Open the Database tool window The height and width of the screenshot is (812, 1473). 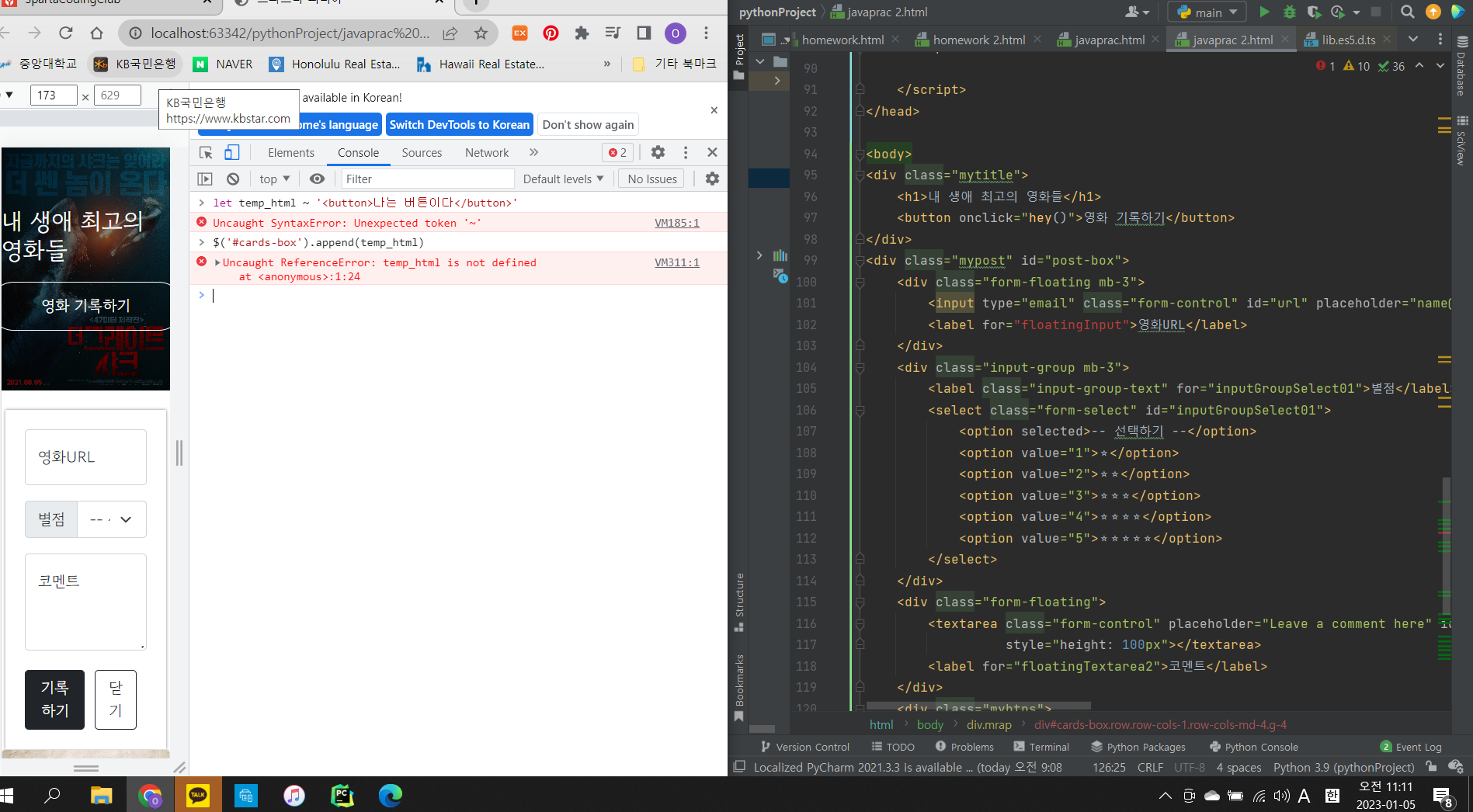[x=1461, y=68]
